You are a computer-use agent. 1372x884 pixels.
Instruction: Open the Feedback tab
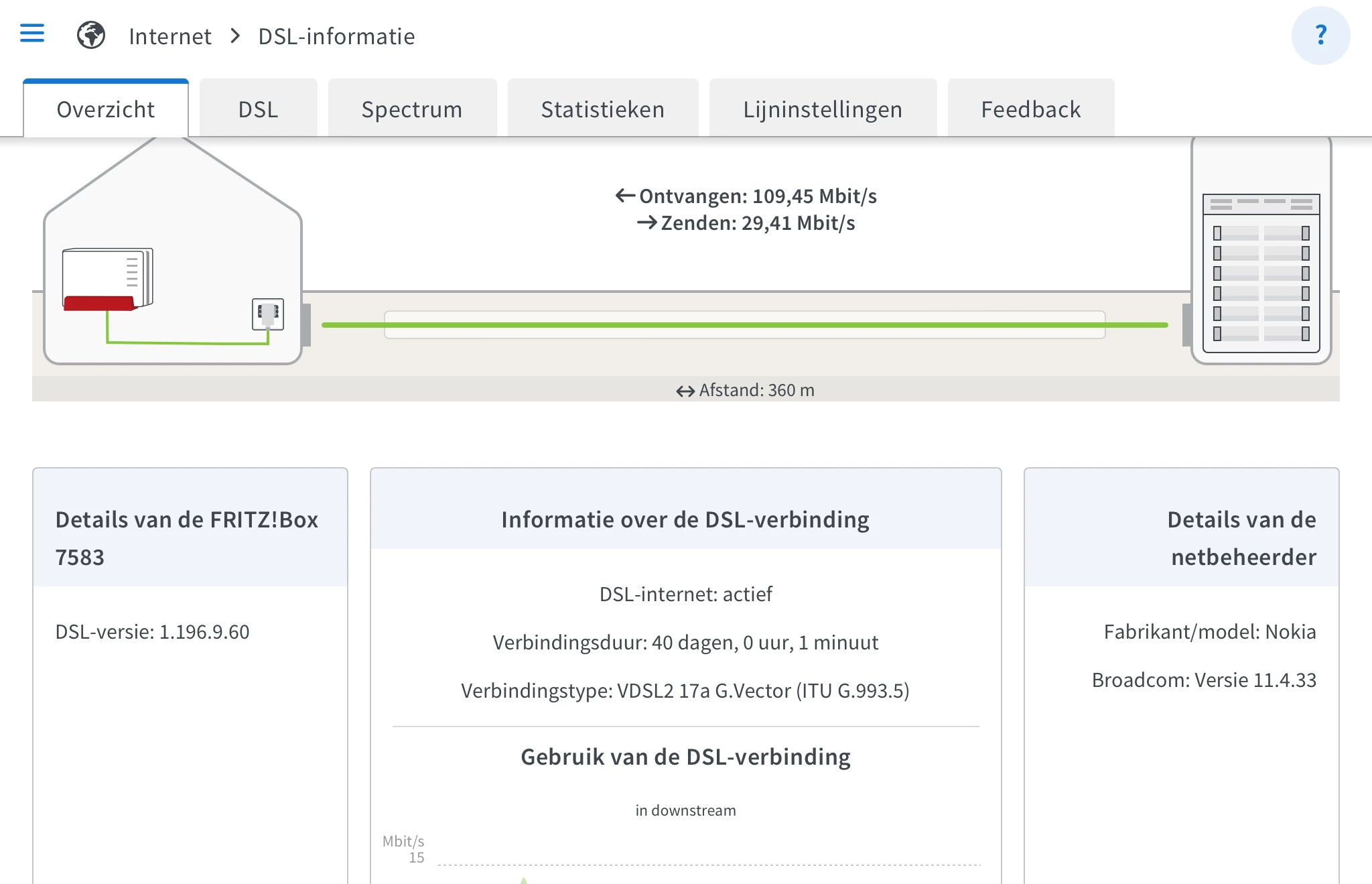pyautogui.click(x=1030, y=109)
